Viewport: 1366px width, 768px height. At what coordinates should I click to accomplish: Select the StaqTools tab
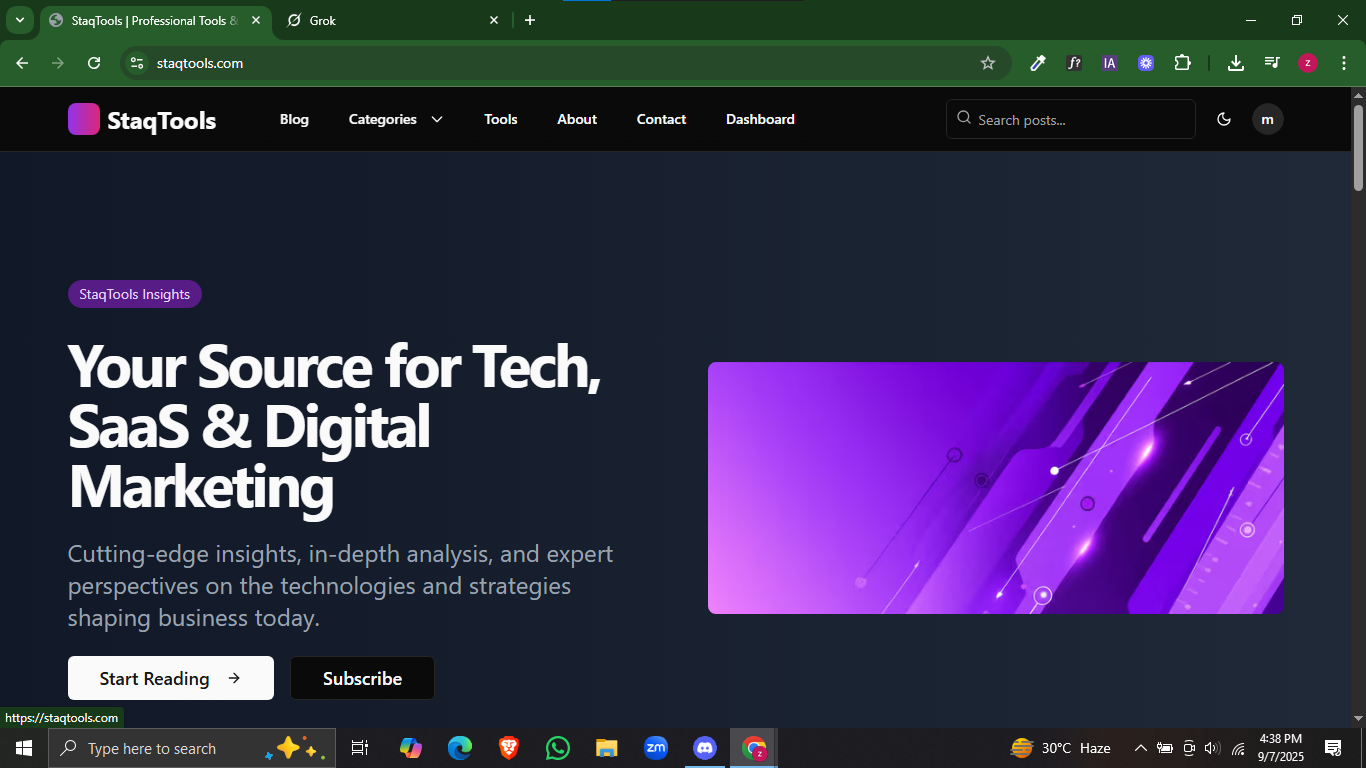tap(155, 20)
